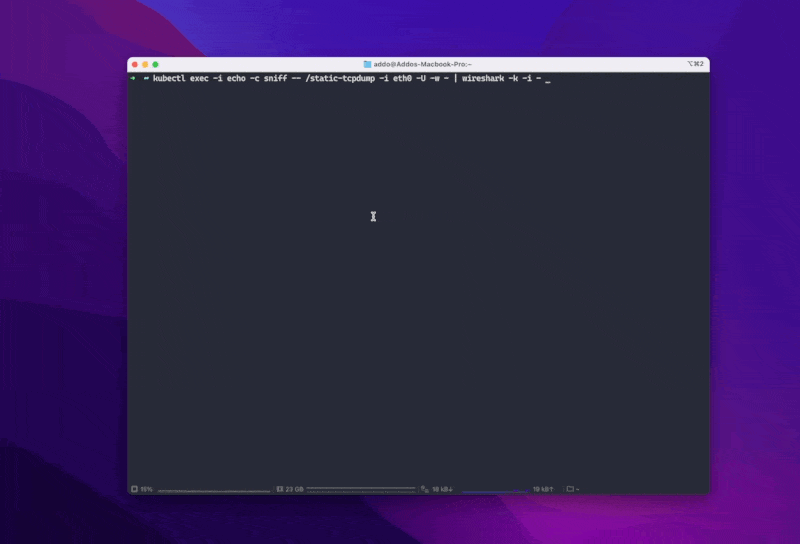Click the CPU icon in the status bar

click(x=134, y=489)
